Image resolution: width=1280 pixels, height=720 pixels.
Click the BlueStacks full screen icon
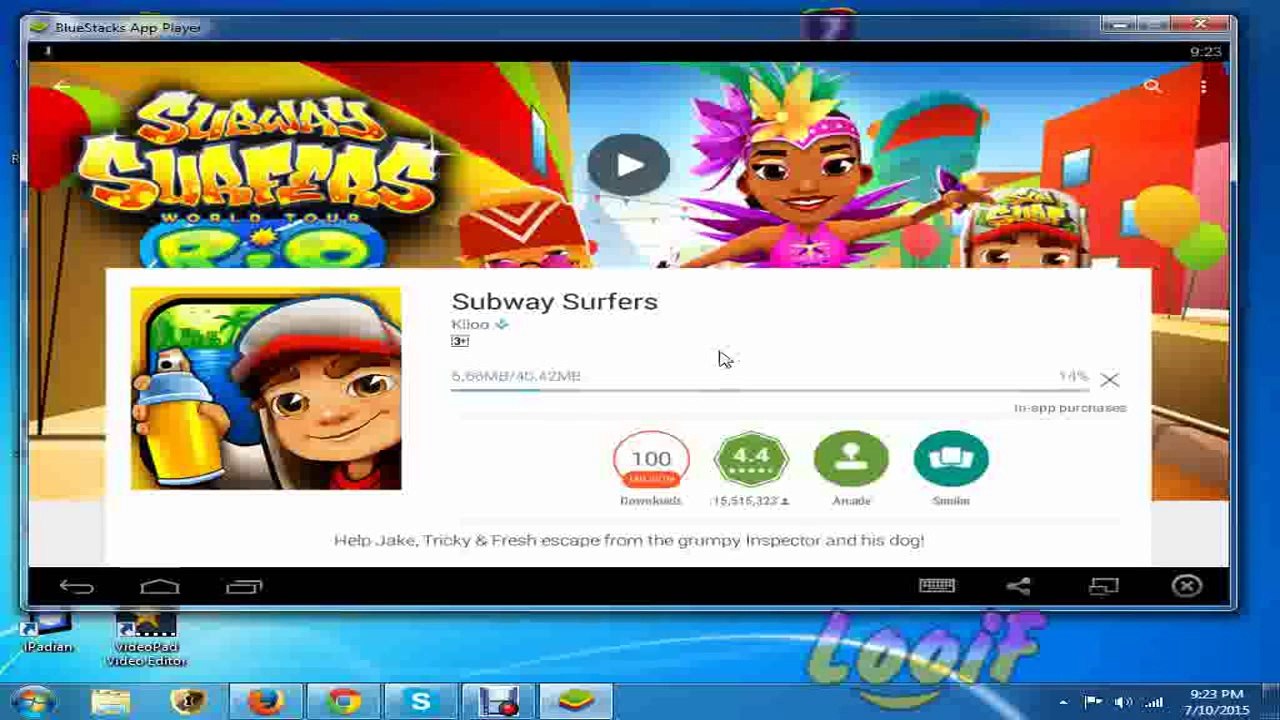pos(1103,586)
